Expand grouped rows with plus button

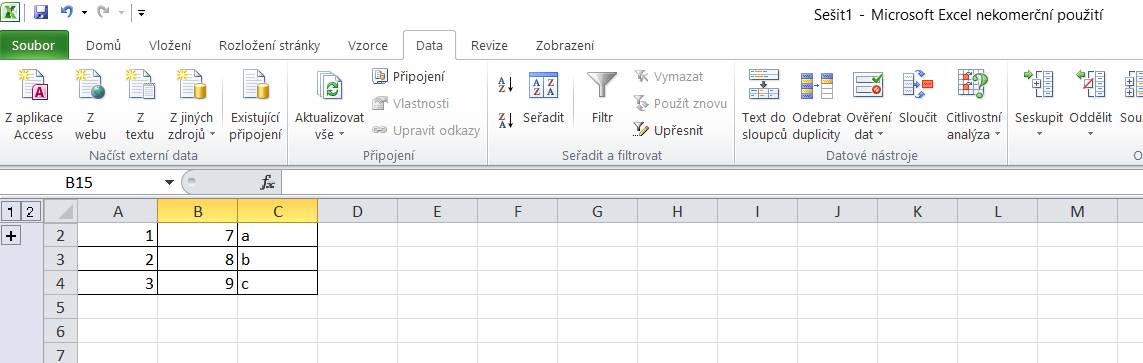[11, 235]
